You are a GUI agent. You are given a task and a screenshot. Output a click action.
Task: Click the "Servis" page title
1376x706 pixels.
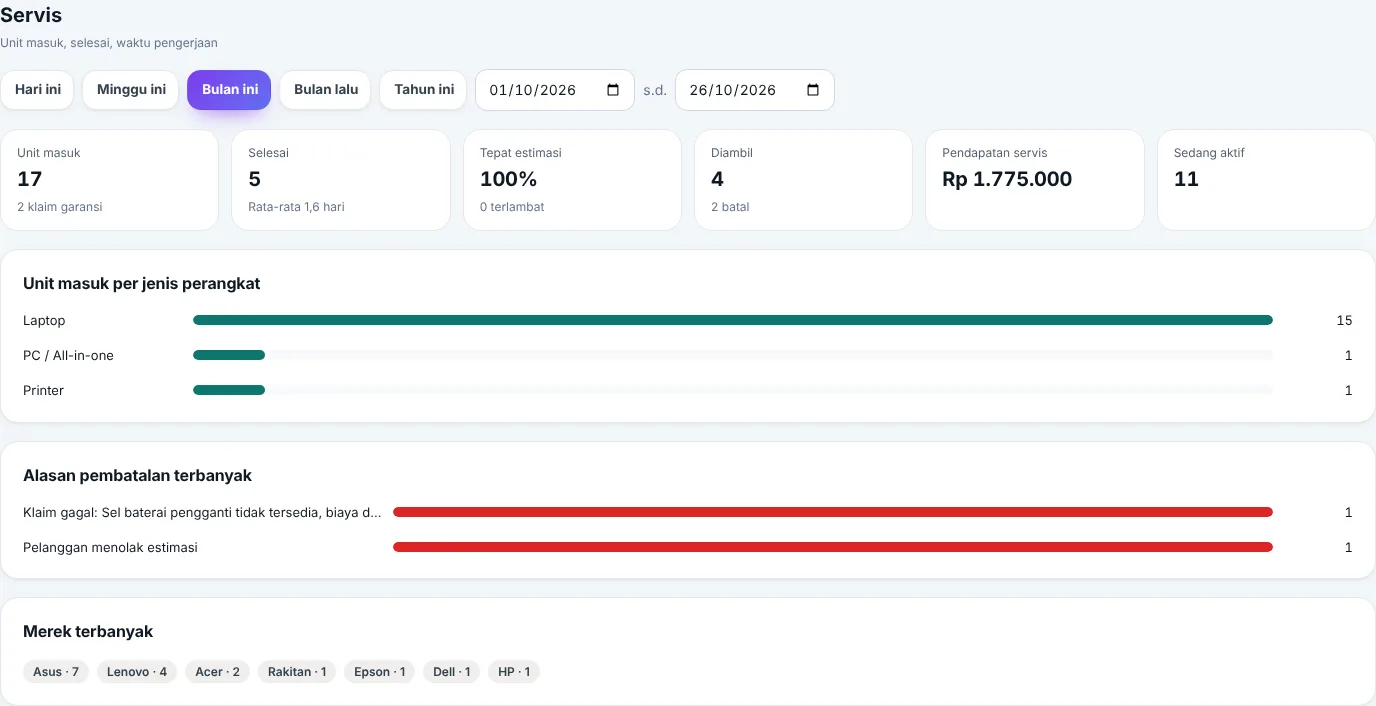coord(31,16)
